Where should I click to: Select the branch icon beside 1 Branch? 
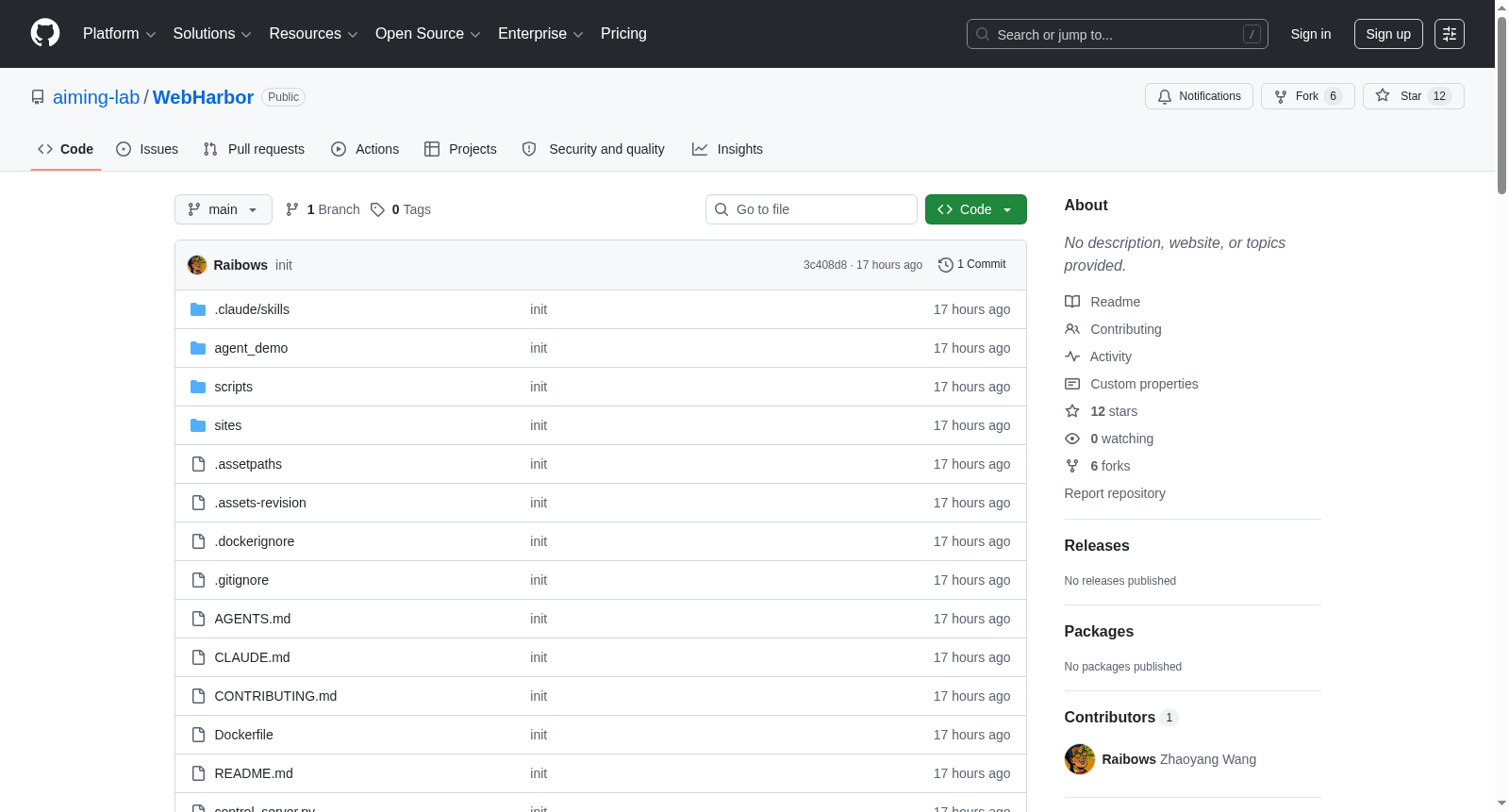292,209
